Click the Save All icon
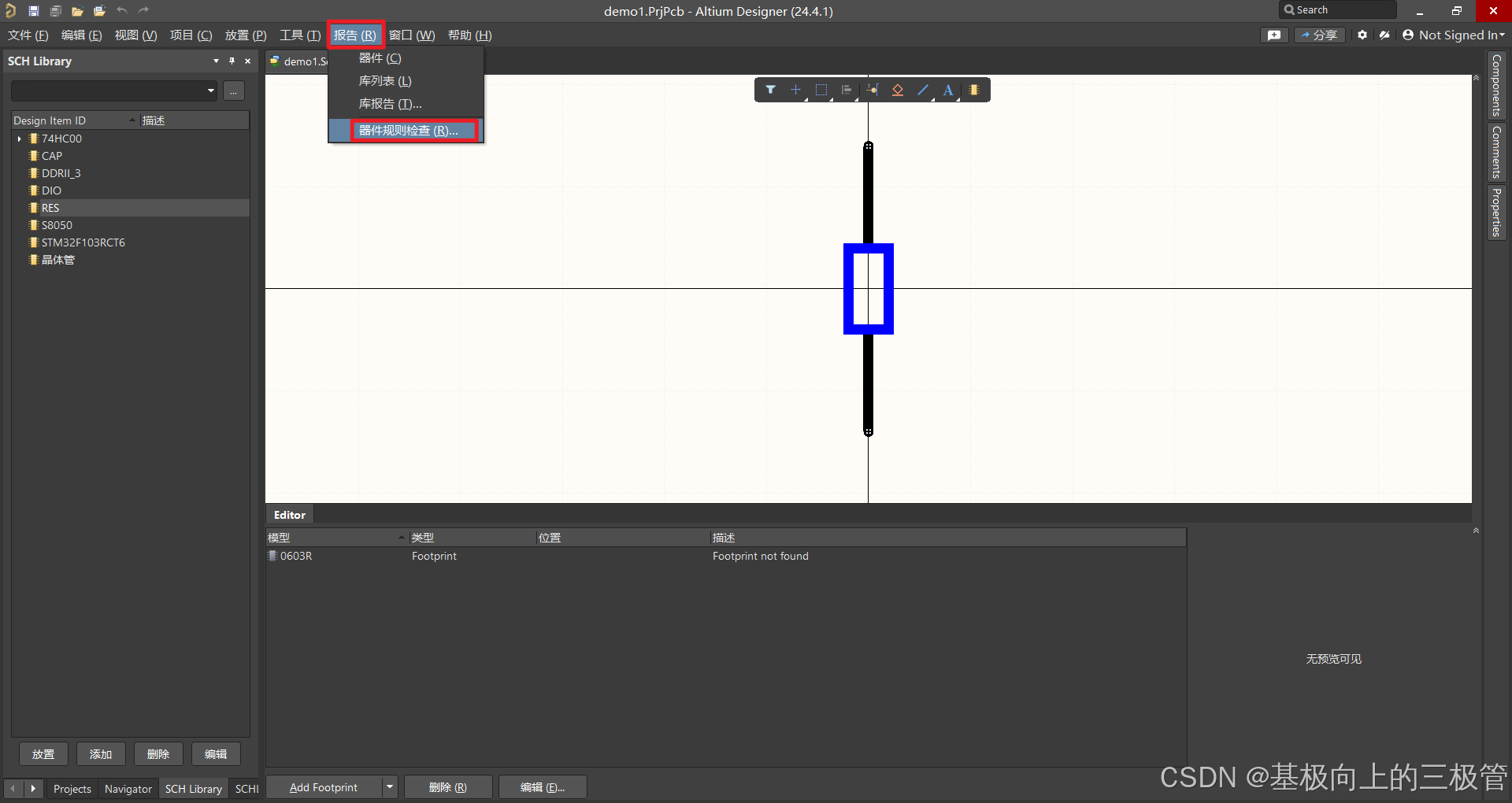Viewport: 1512px width, 803px height. point(55,11)
